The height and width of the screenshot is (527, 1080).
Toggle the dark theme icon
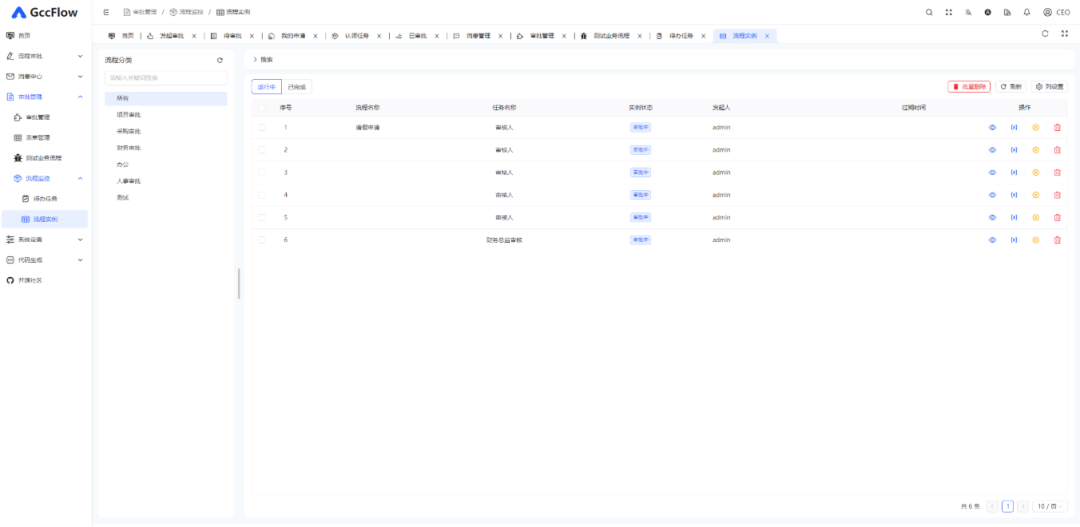coord(988,12)
